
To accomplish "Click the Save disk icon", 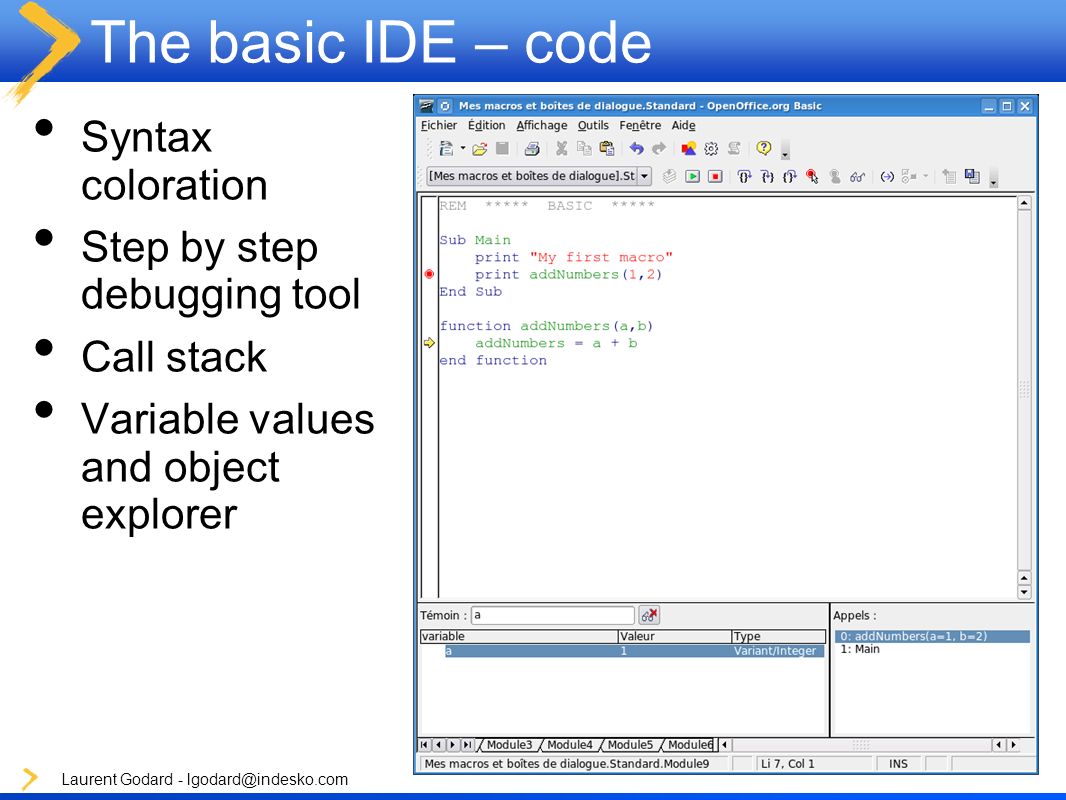I will click(502, 148).
